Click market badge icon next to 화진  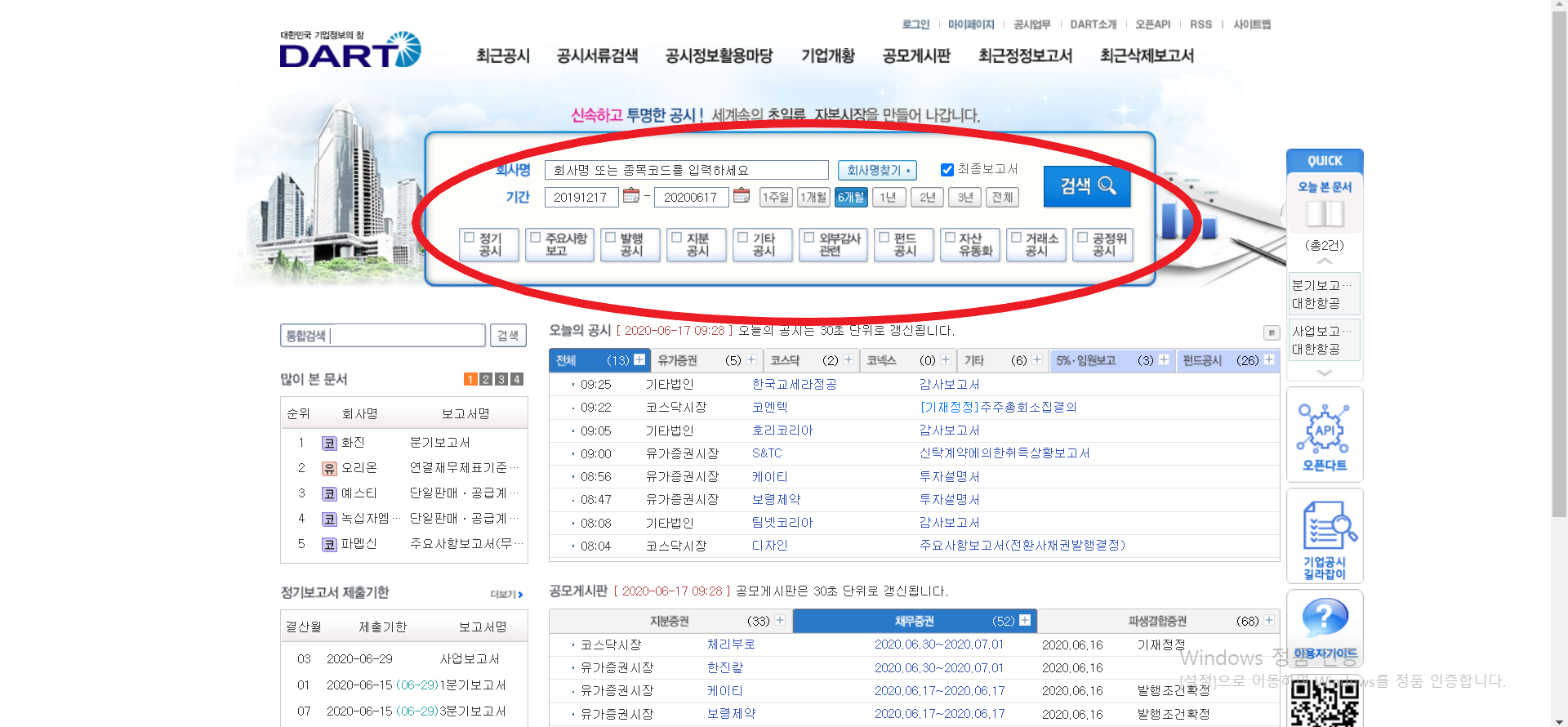point(329,444)
